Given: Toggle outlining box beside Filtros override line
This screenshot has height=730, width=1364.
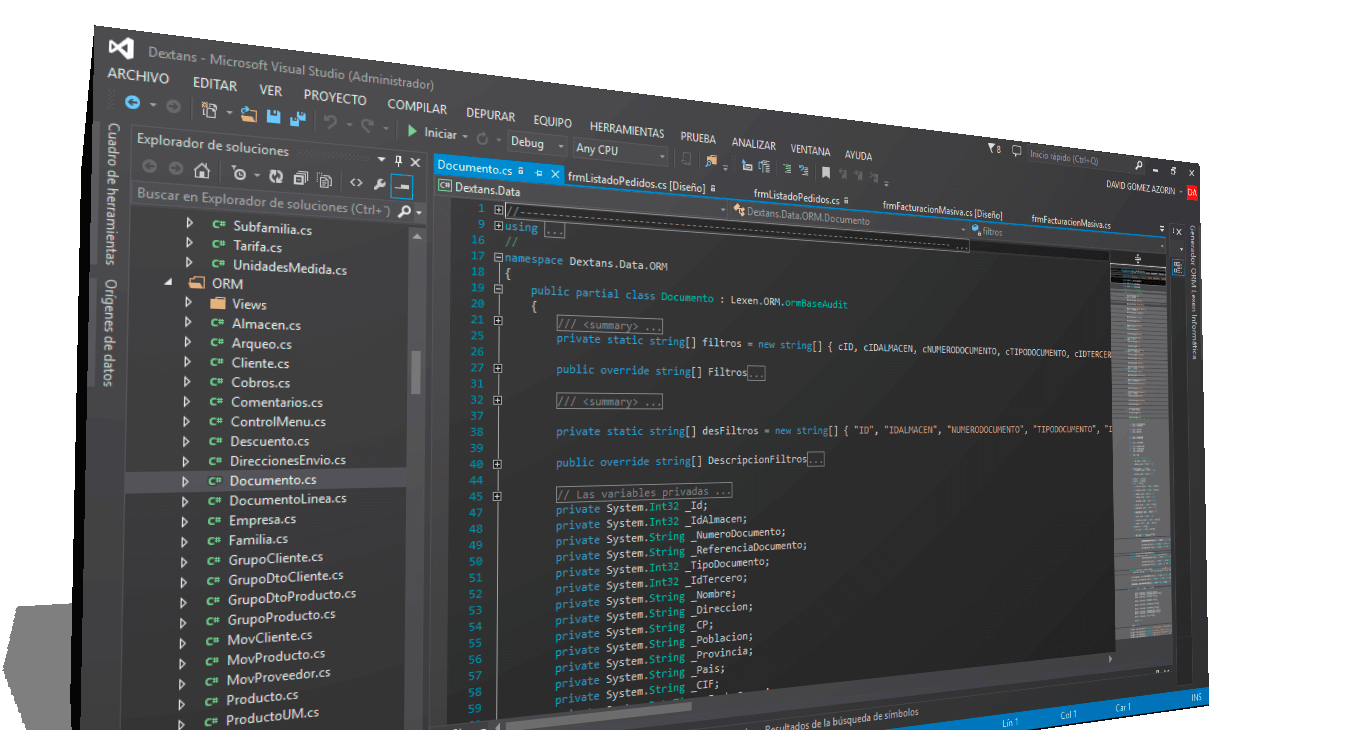Looking at the screenshot, I should click(x=497, y=368).
